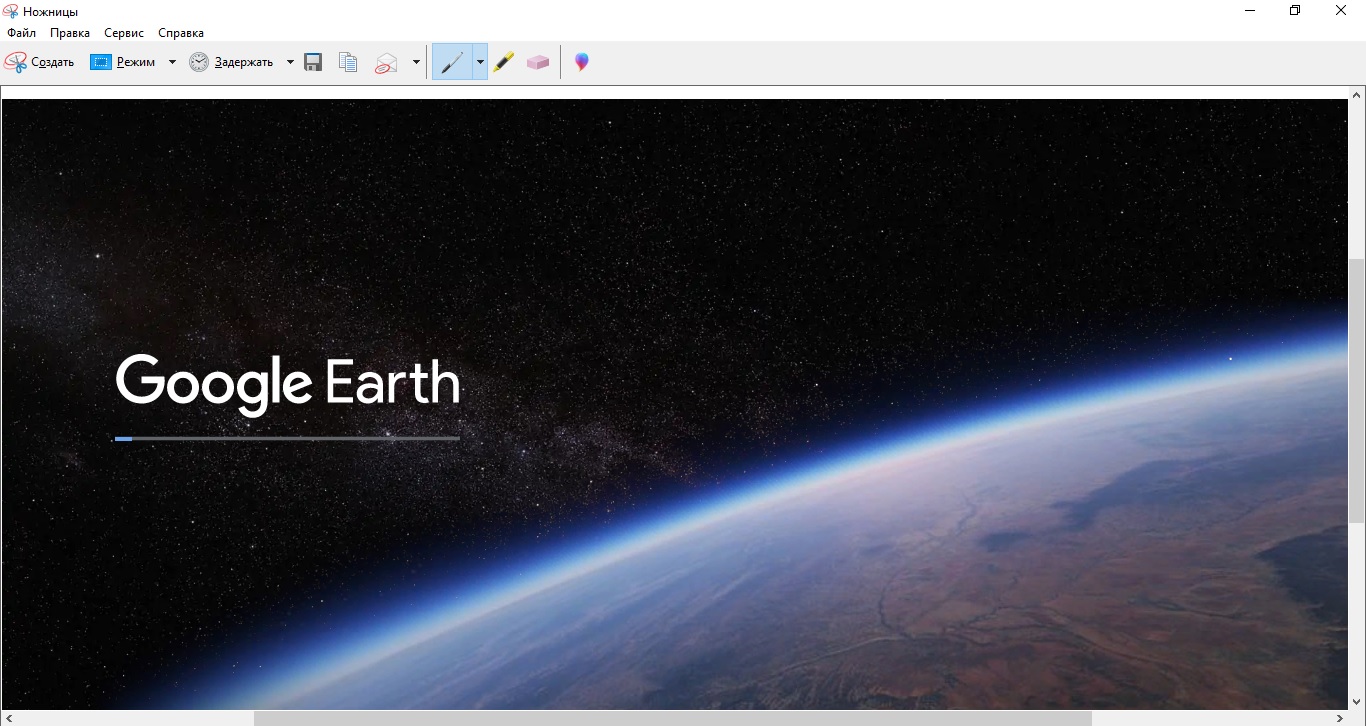
Task: Open the Pen tool options dropdown arrow
Action: click(480, 62)
